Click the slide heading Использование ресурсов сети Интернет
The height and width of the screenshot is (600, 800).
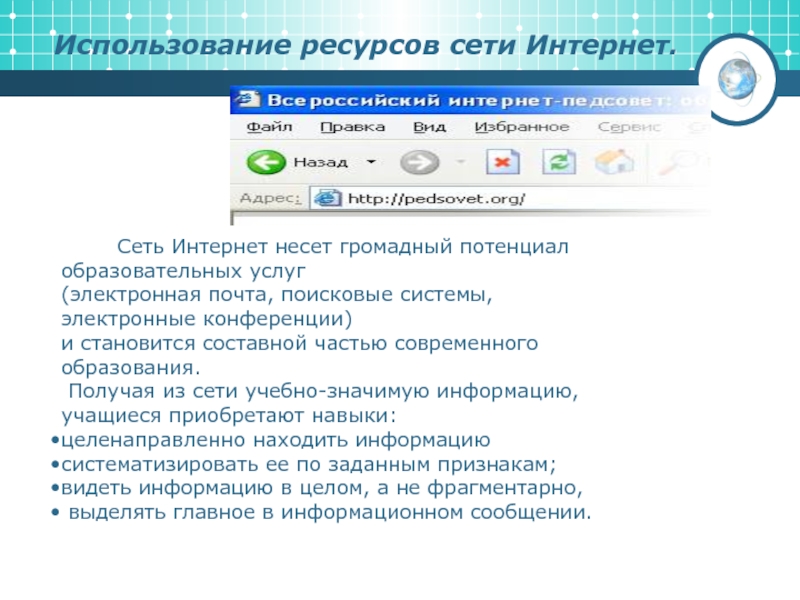pyautogui.click(x=365, y=45)
